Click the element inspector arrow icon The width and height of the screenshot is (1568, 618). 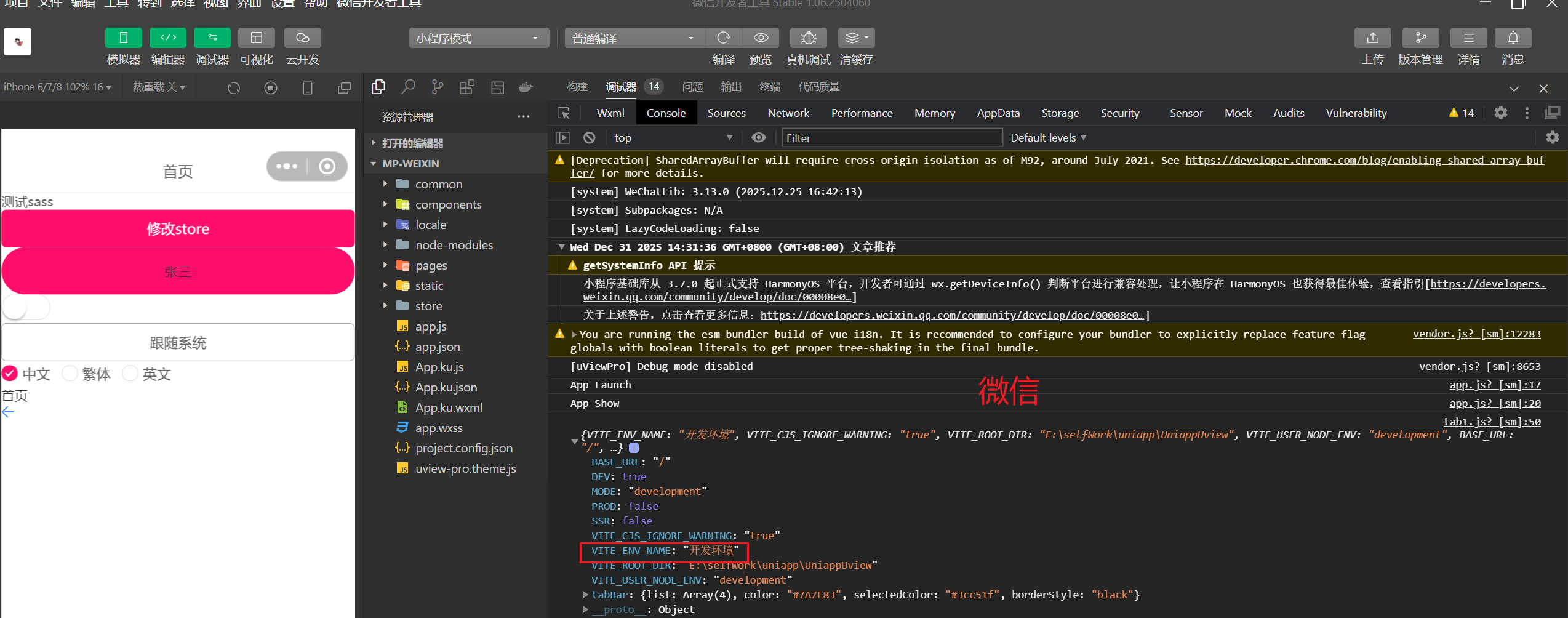[x=563, y=113]
